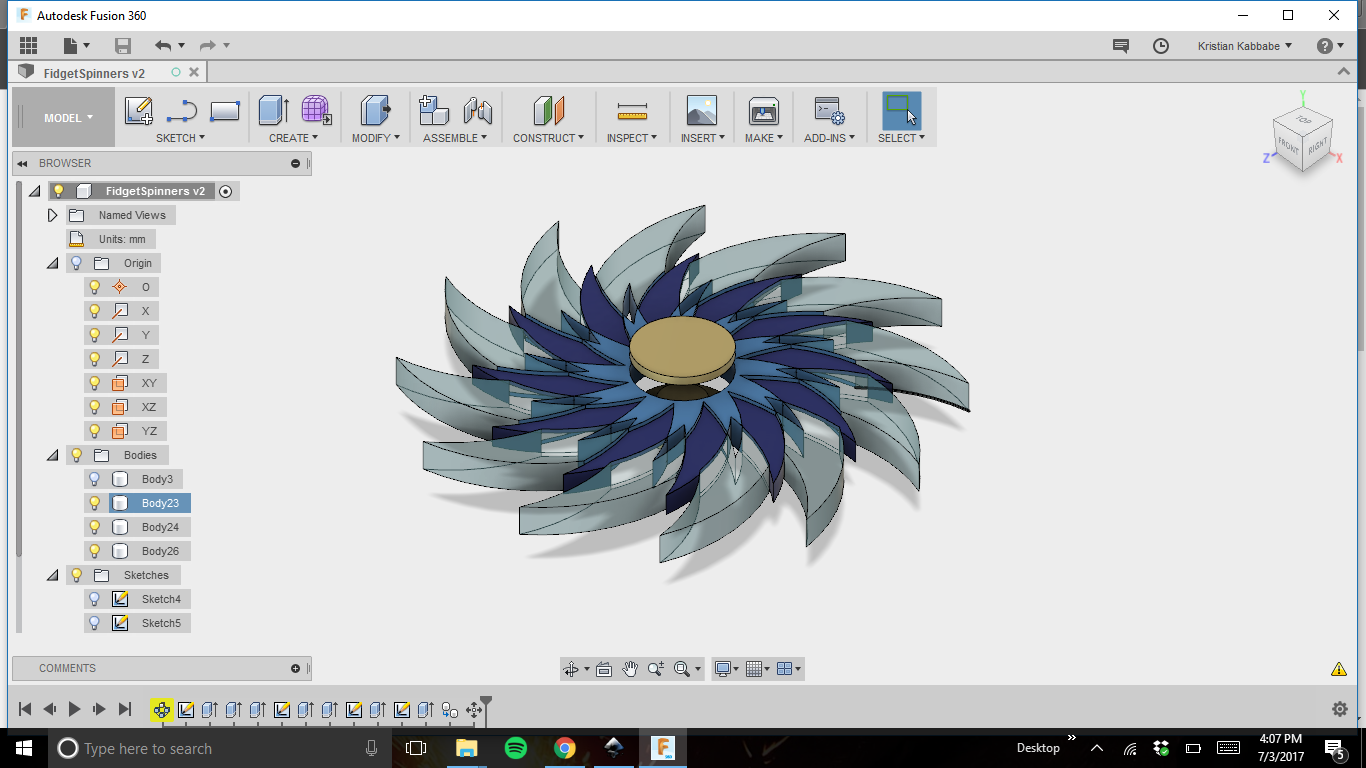The height and width of the screenshot is (768, 1366).
Task: Open the CREATE menu
Action: pos(293,138)
